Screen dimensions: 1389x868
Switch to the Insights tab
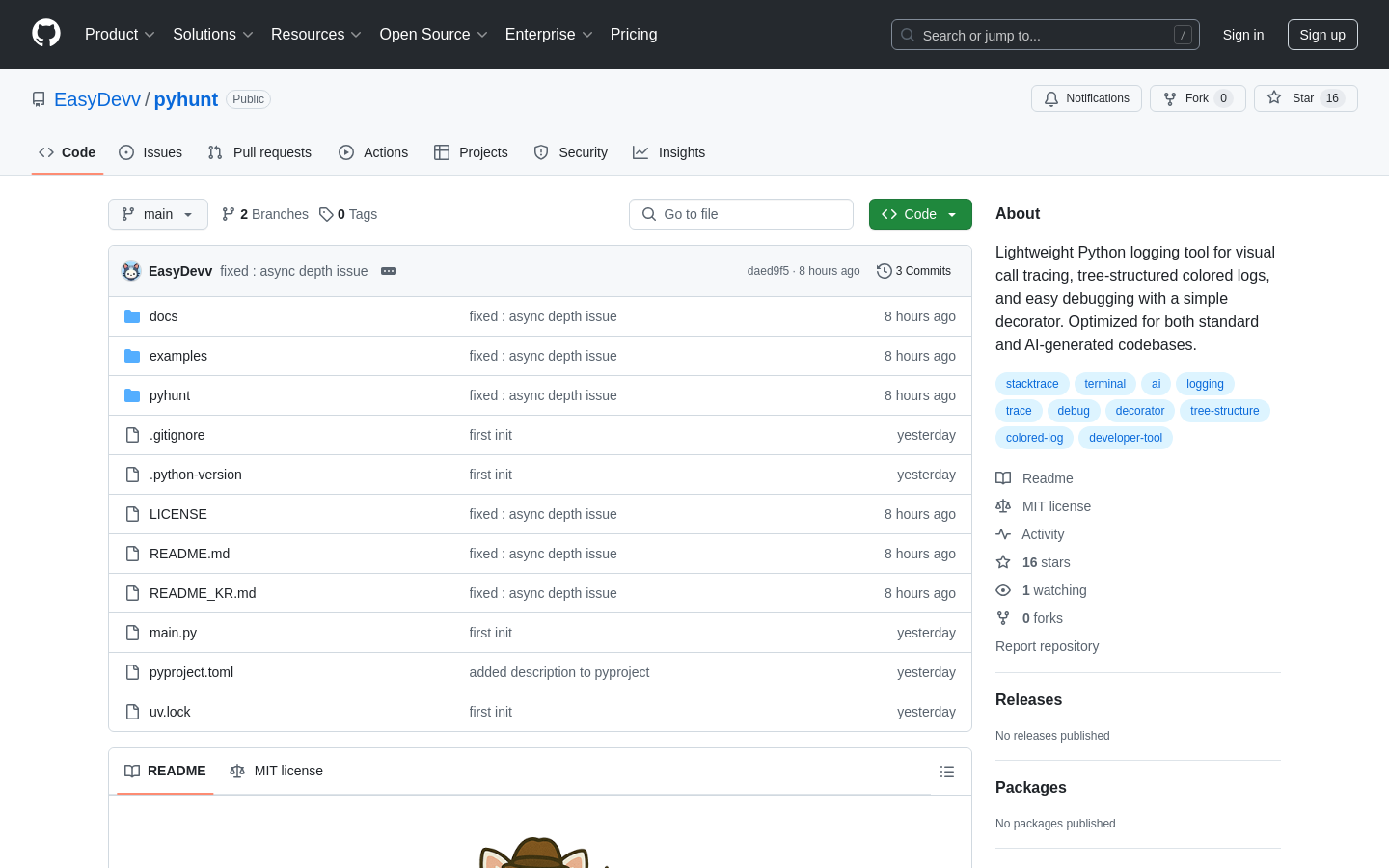point(669,152)
